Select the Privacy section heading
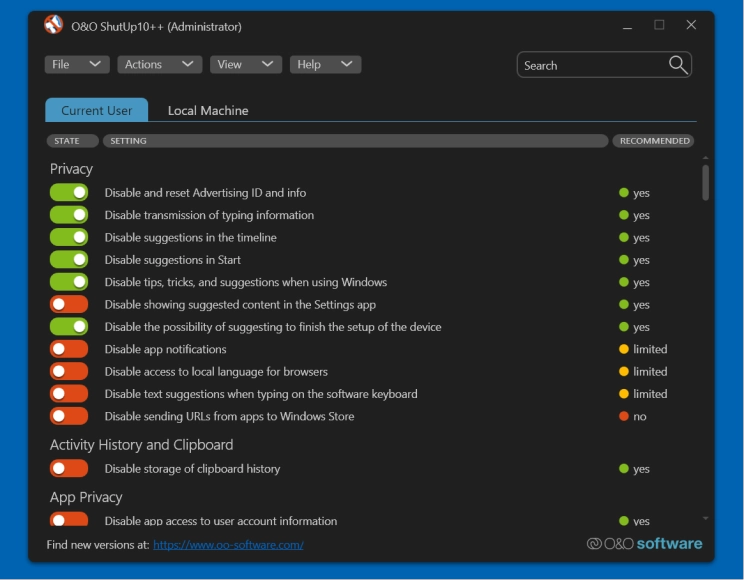 tap(71, 169)
